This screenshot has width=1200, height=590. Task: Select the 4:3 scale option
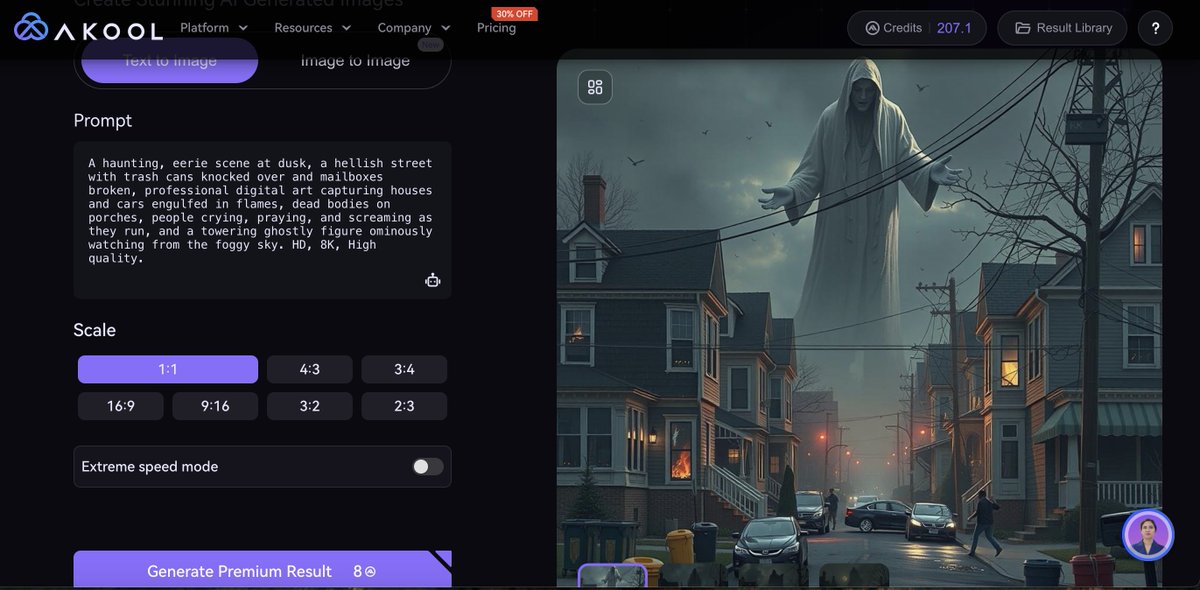pyautogui.click(x=310, y=369)
